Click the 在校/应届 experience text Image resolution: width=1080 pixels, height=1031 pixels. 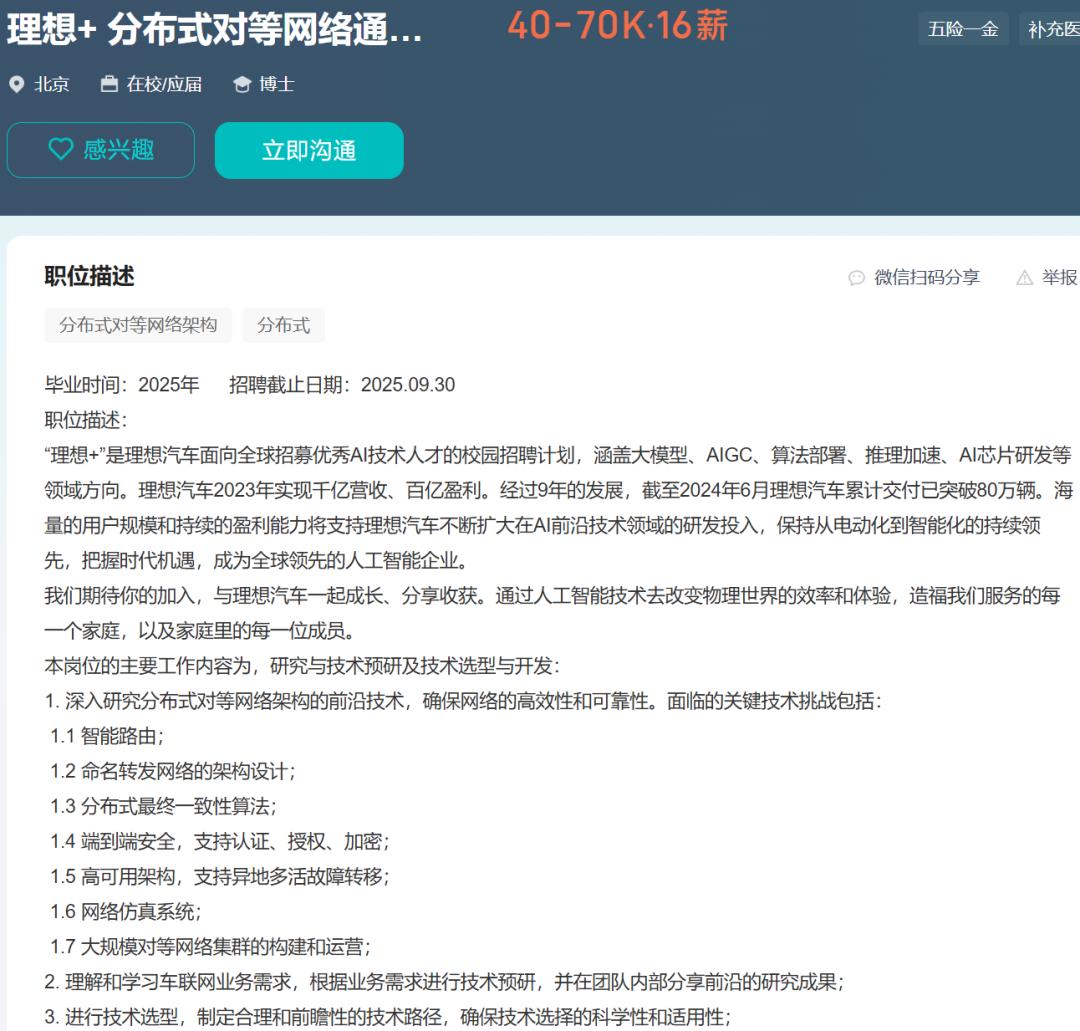[x=164, y=84]
